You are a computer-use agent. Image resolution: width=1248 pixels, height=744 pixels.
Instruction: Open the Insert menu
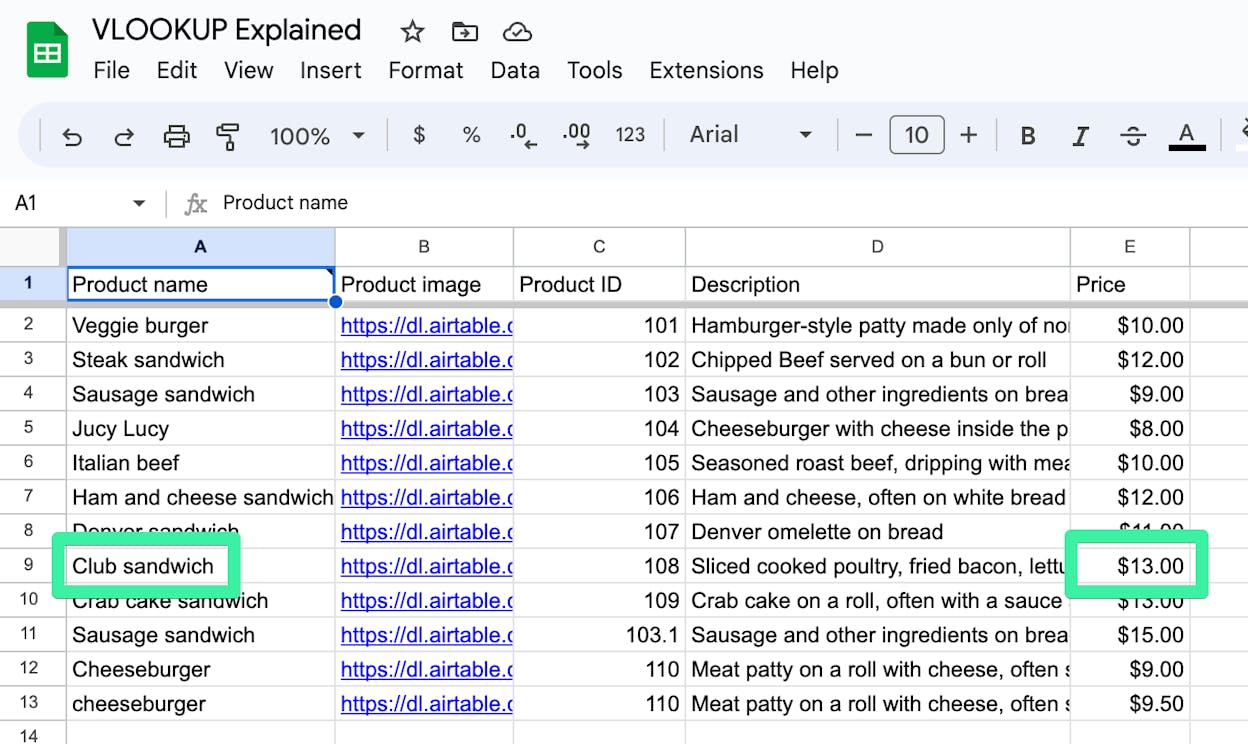[331, 70]
